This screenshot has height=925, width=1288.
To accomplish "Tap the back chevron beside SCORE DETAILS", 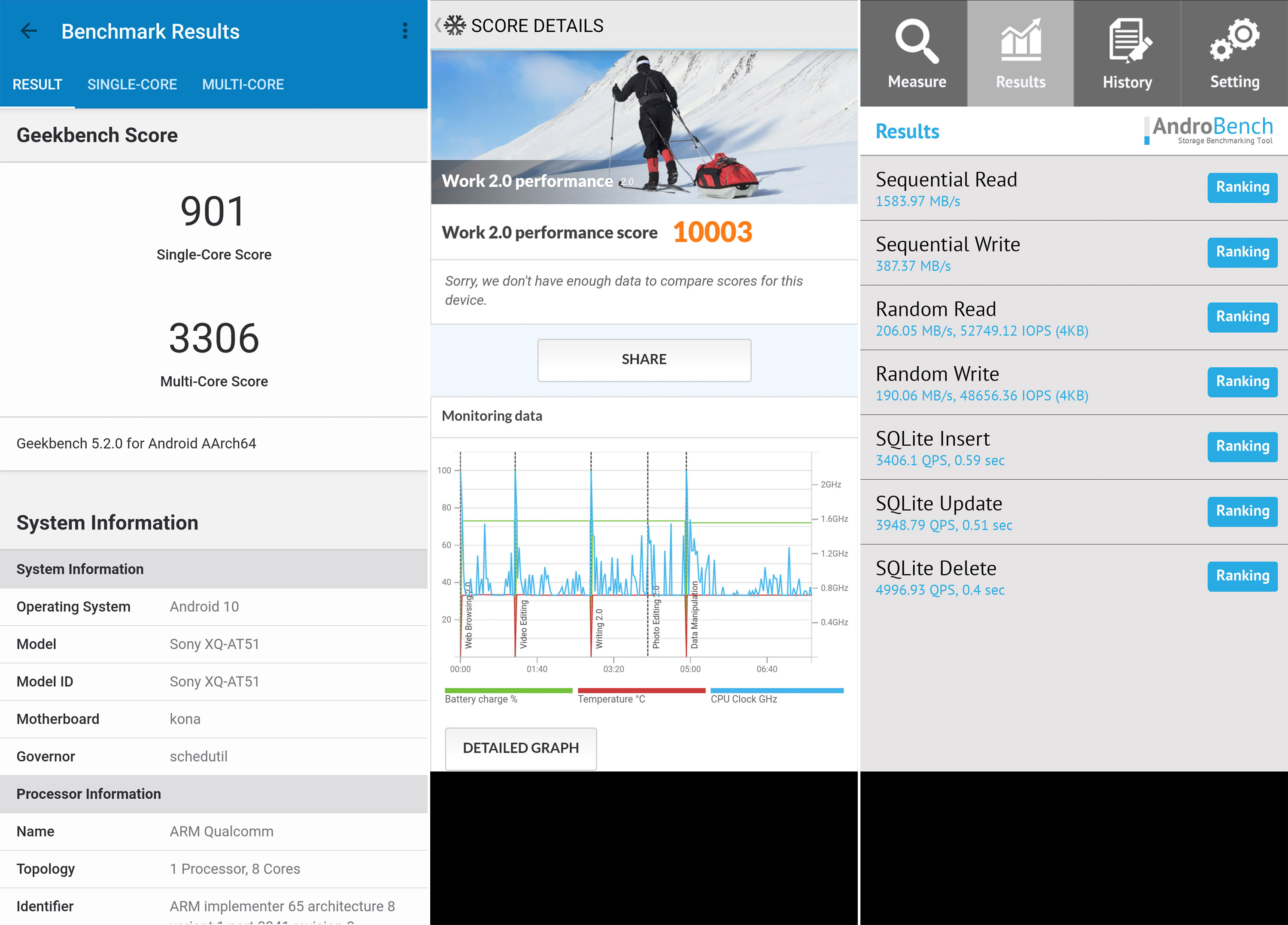I will click(x=437, y=25).
